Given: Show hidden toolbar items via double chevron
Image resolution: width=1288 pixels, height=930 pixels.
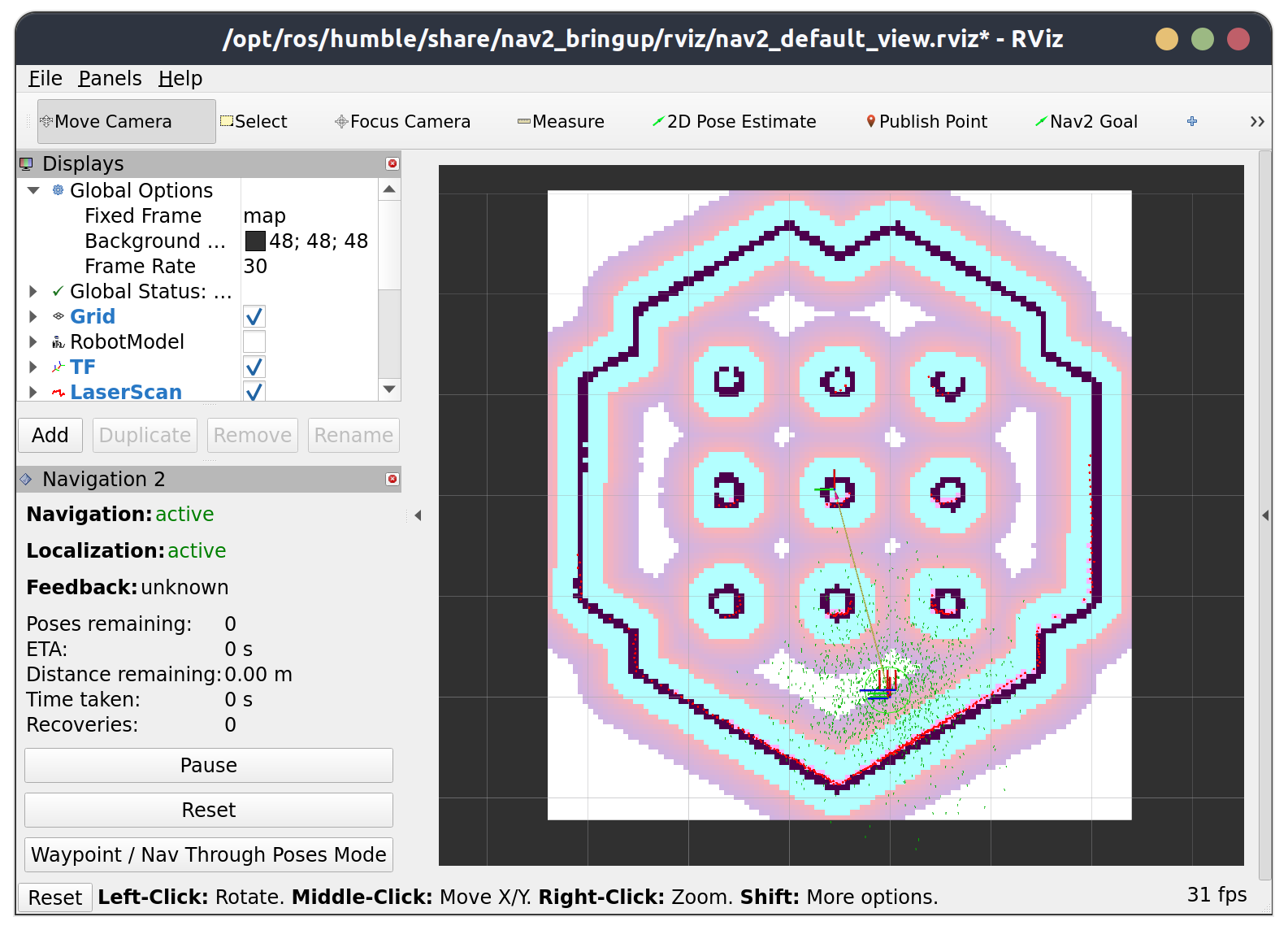Looking at the screenshot, I should coord(1256,122).
